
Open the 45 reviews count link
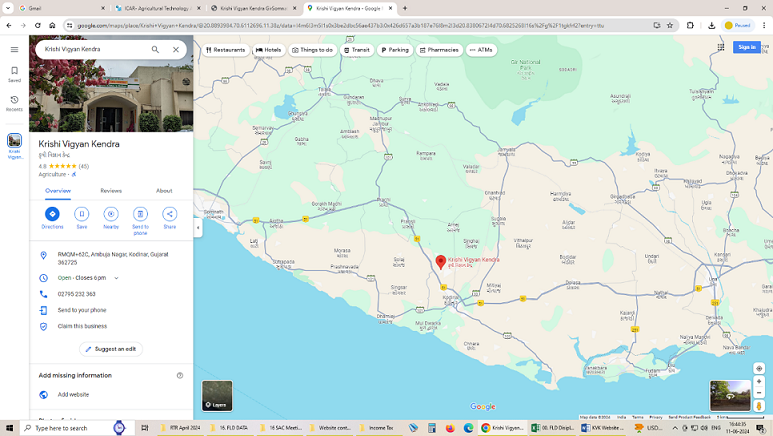[84, 166]
